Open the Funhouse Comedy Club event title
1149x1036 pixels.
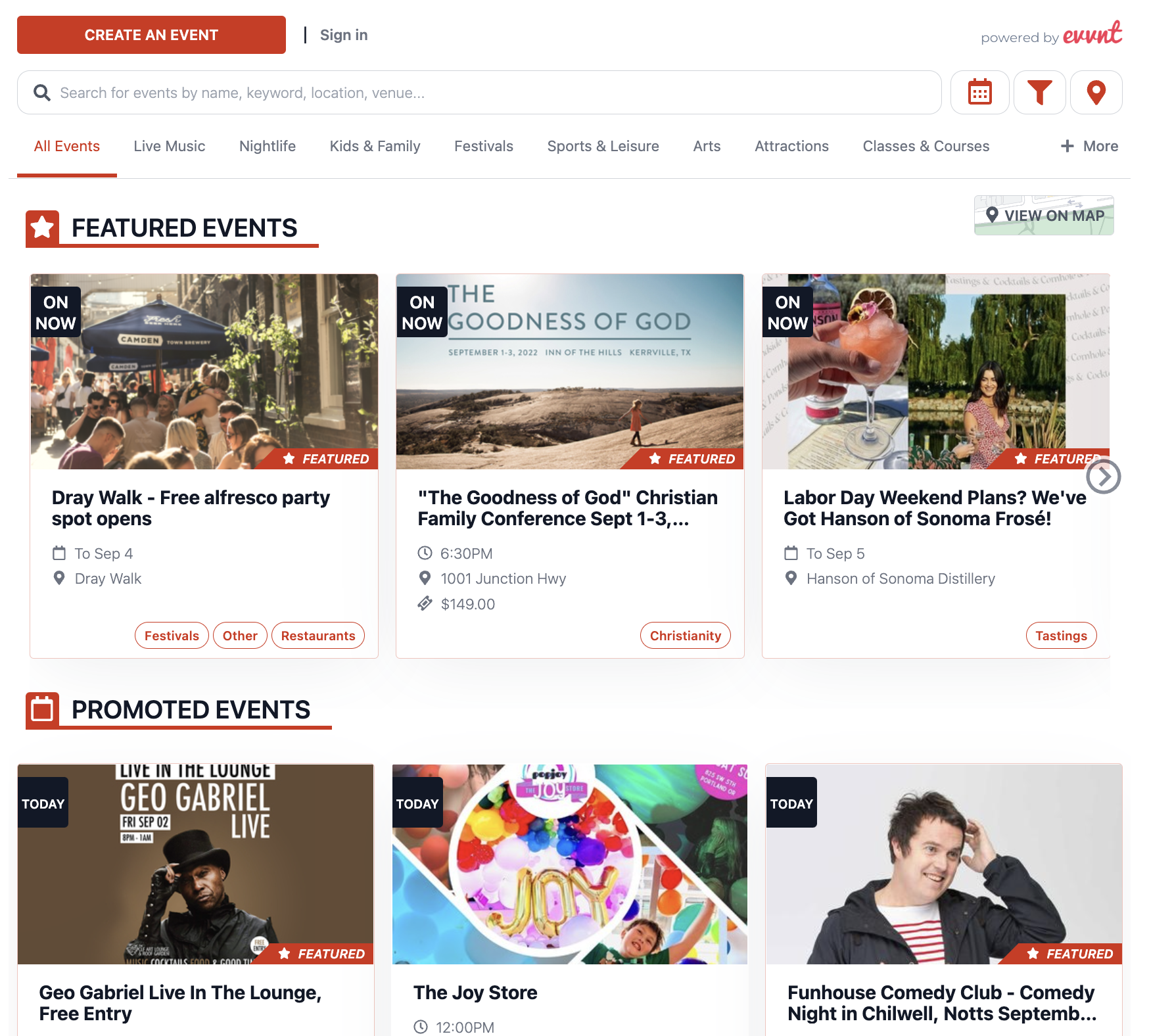(x=941, y=1003)
